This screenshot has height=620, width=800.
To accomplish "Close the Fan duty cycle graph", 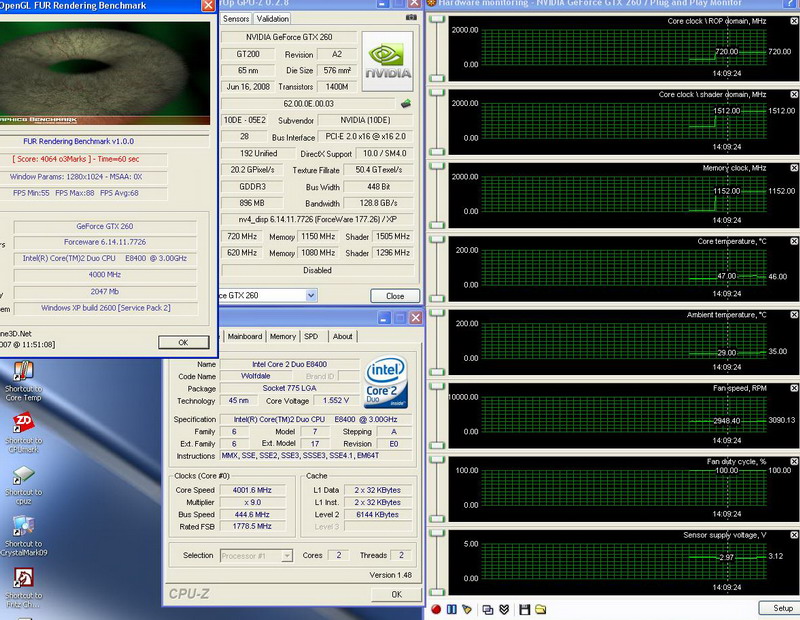I will pyautogui.click(x=794, y=461).
